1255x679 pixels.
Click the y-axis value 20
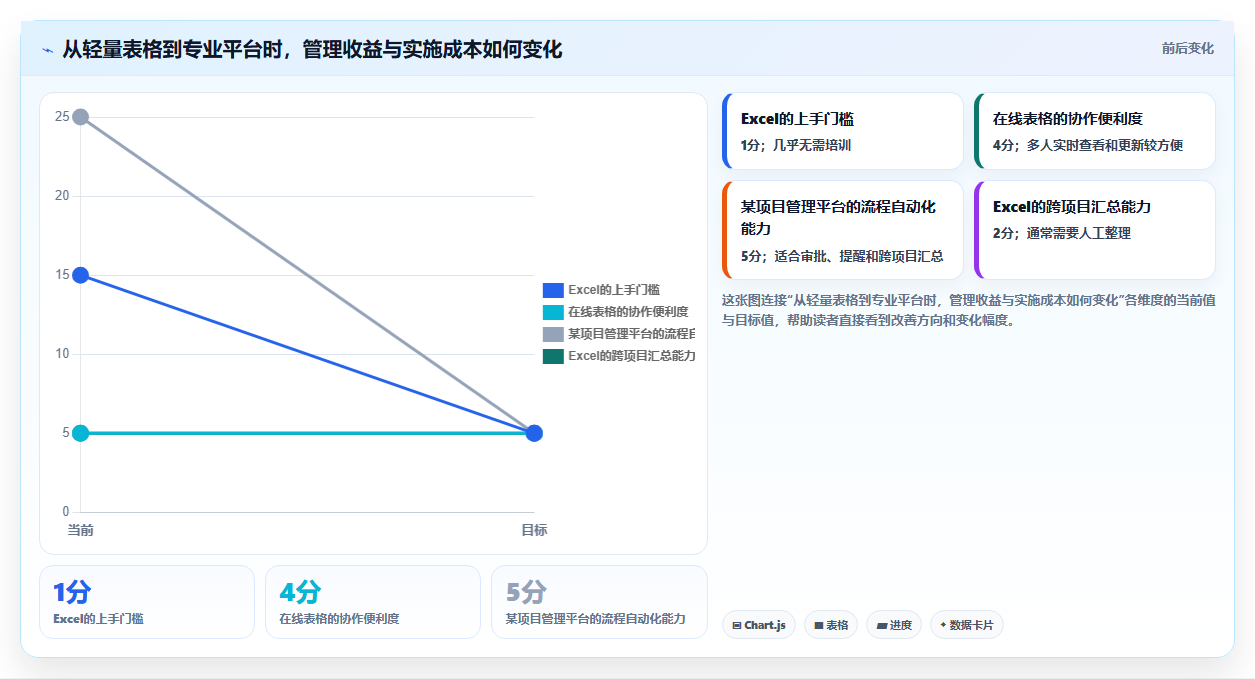tap(62, 196)
